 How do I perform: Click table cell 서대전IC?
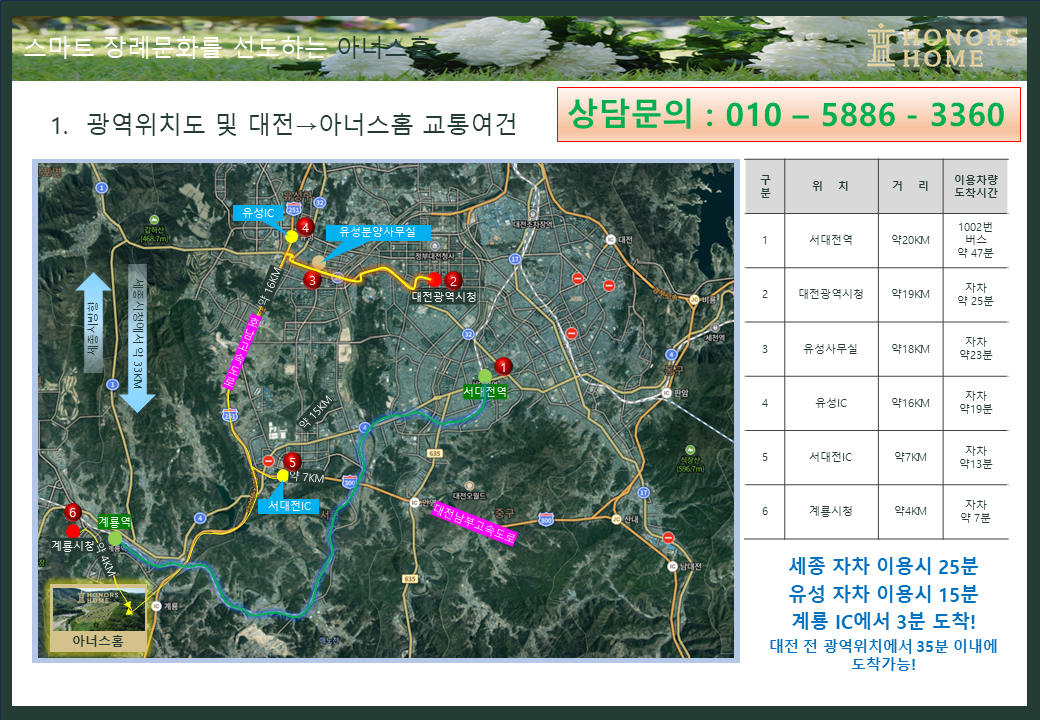[831, 457]
